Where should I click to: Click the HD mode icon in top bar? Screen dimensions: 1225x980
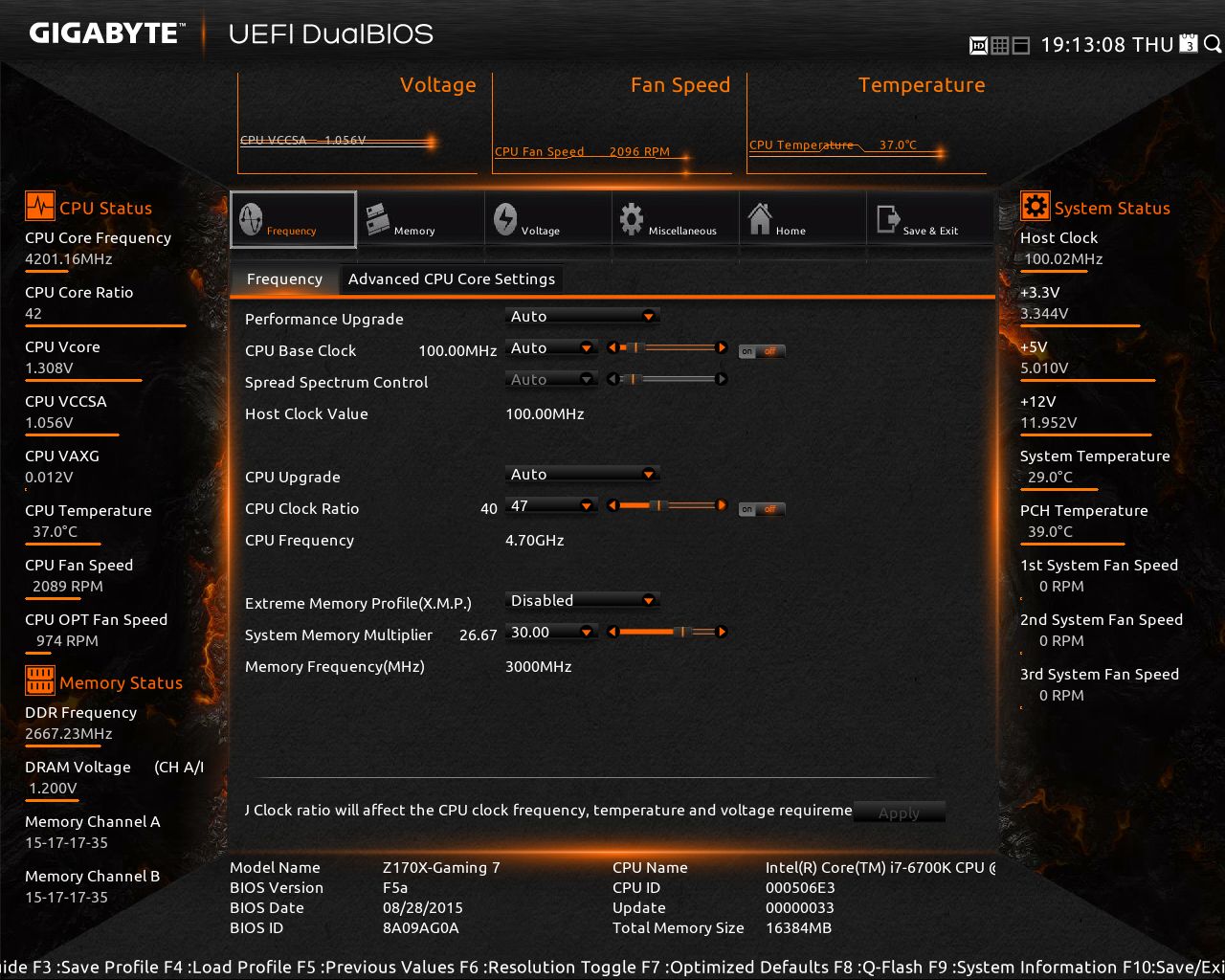pyautogui.click(x=978, y=45)
